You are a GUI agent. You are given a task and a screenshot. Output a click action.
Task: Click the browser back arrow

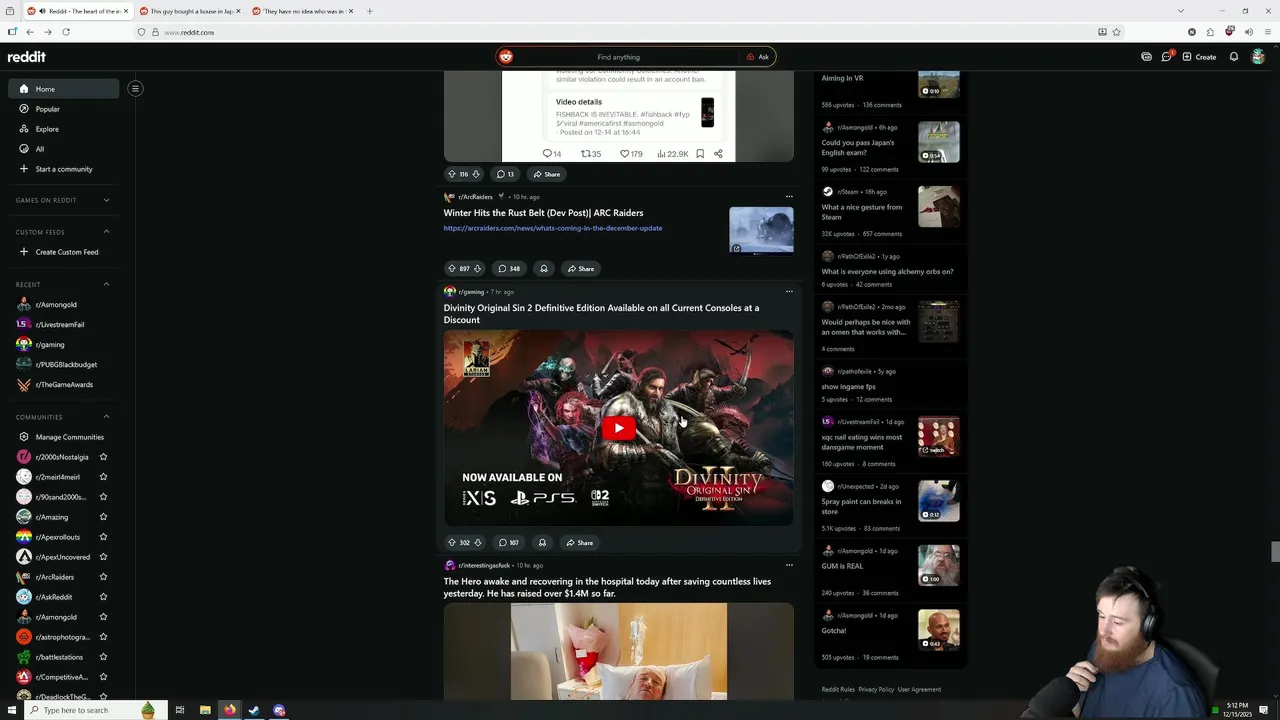(29, 32)
